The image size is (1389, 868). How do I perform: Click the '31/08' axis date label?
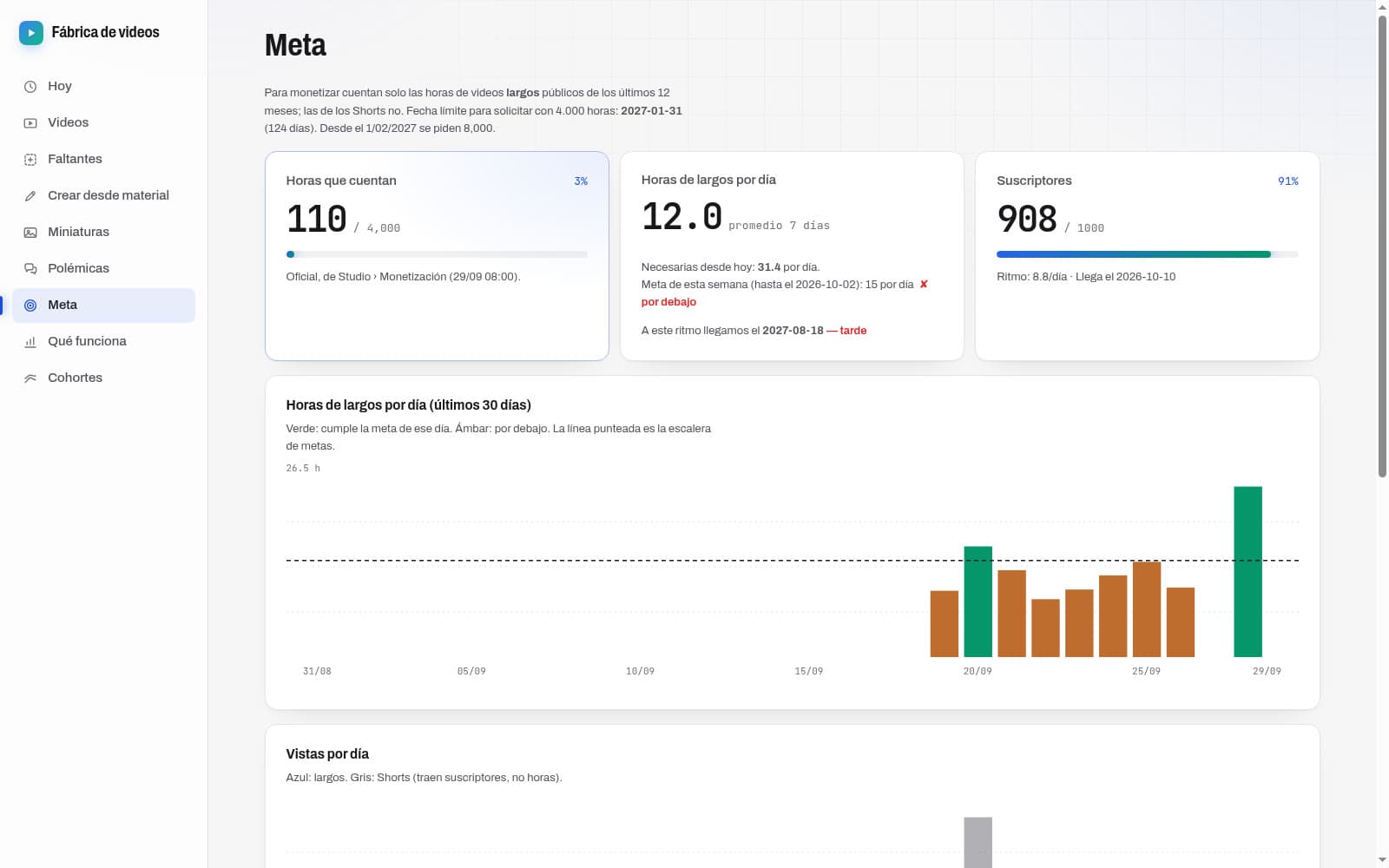click(317, 671)
